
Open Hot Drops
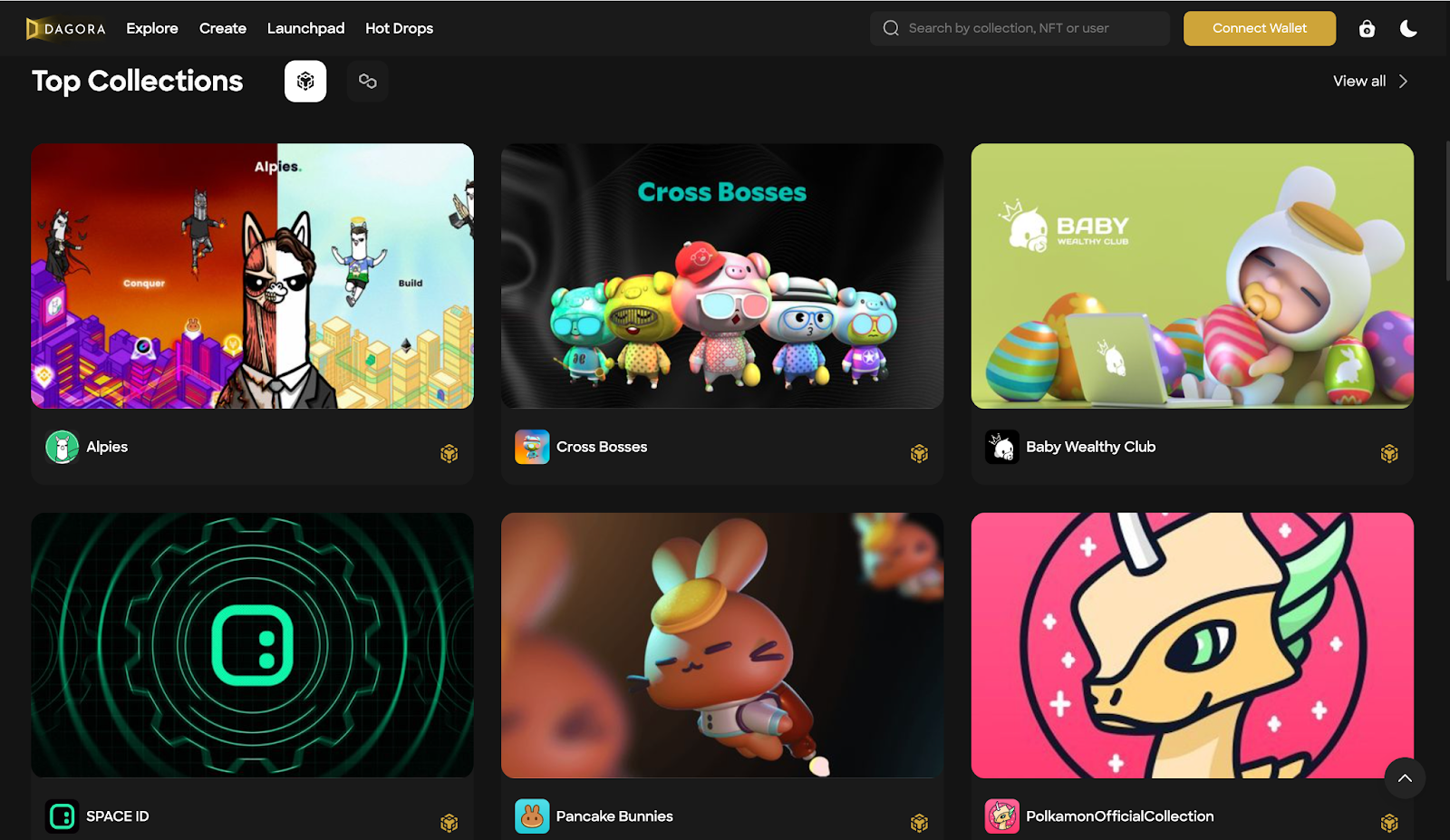[399, 28]
